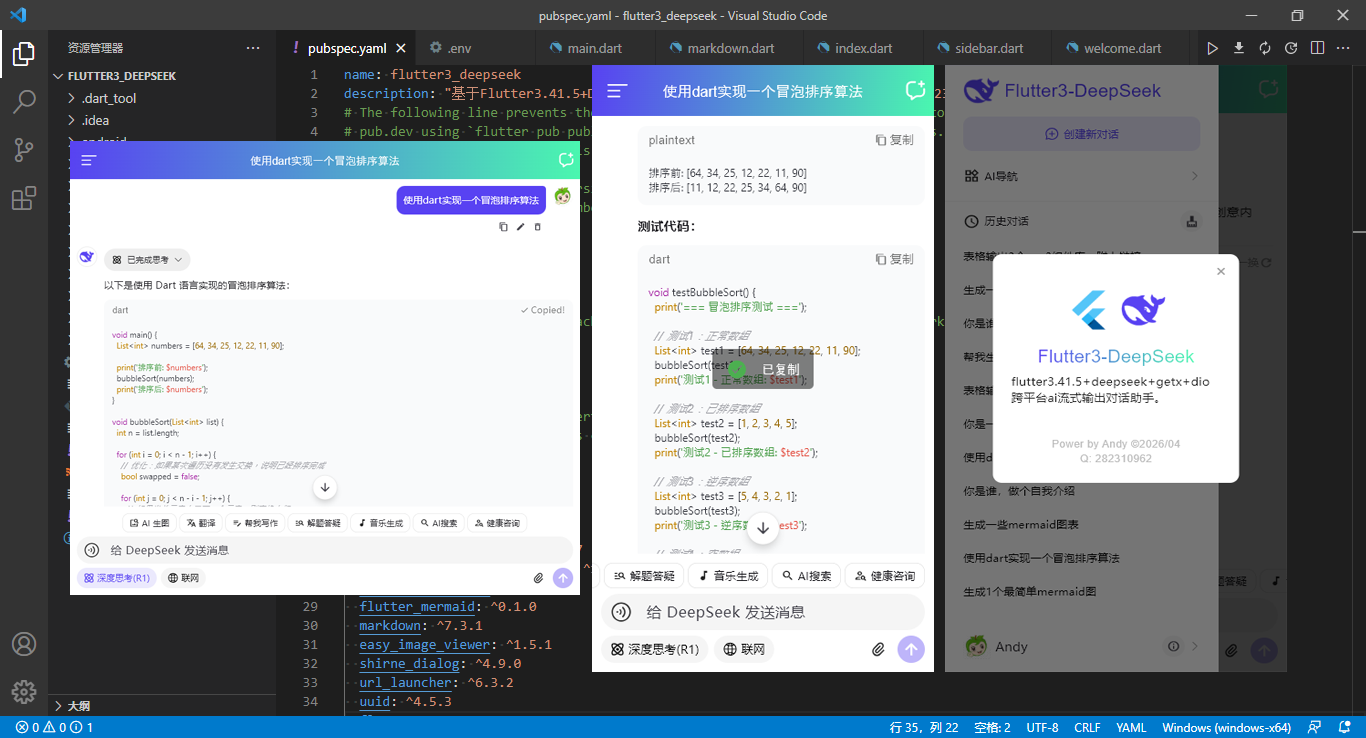Run the app with the play icon

(x=1213, y=47)
